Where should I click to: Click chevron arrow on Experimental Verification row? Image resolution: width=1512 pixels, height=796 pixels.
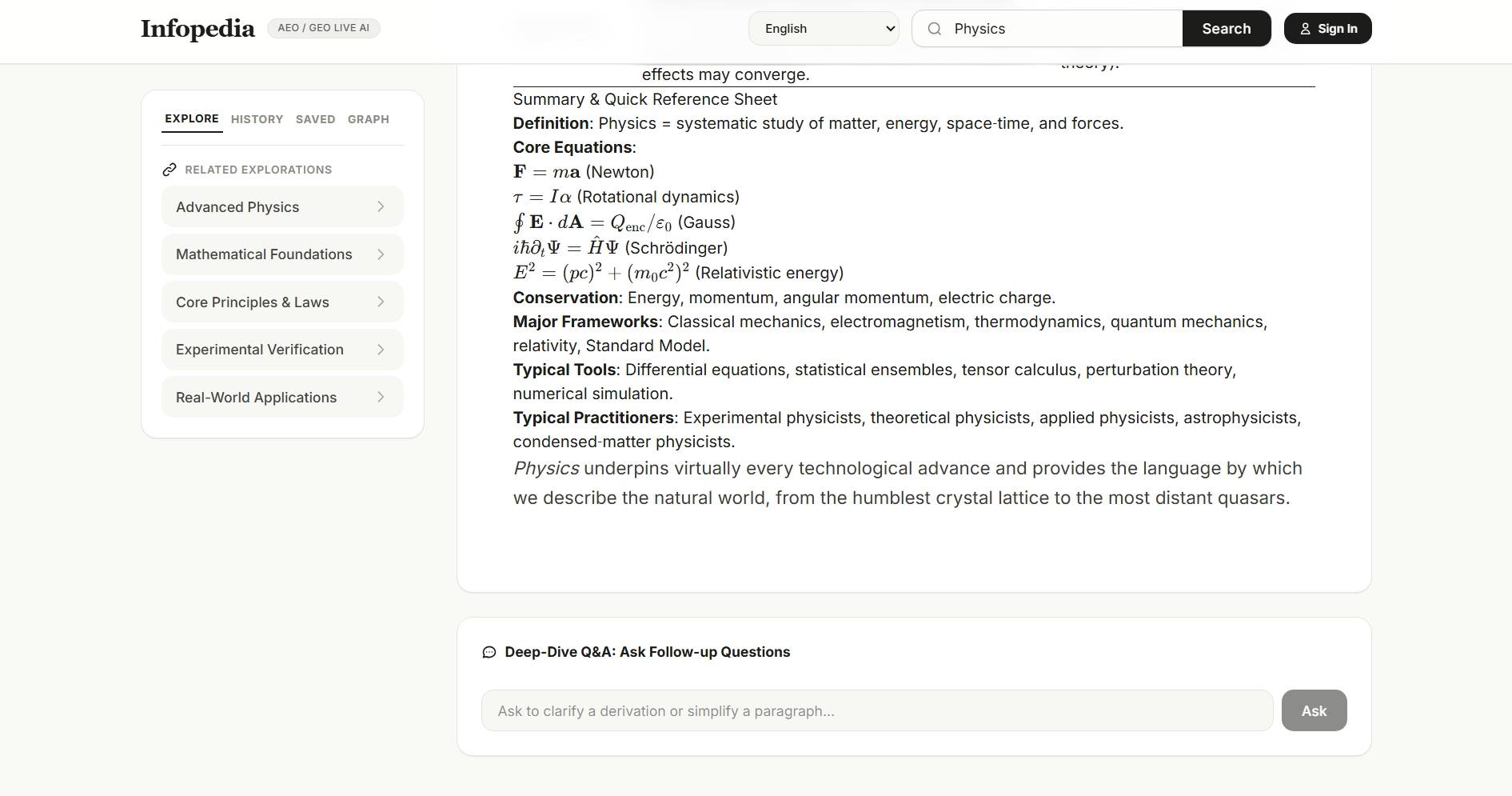(x=381, y=350)
